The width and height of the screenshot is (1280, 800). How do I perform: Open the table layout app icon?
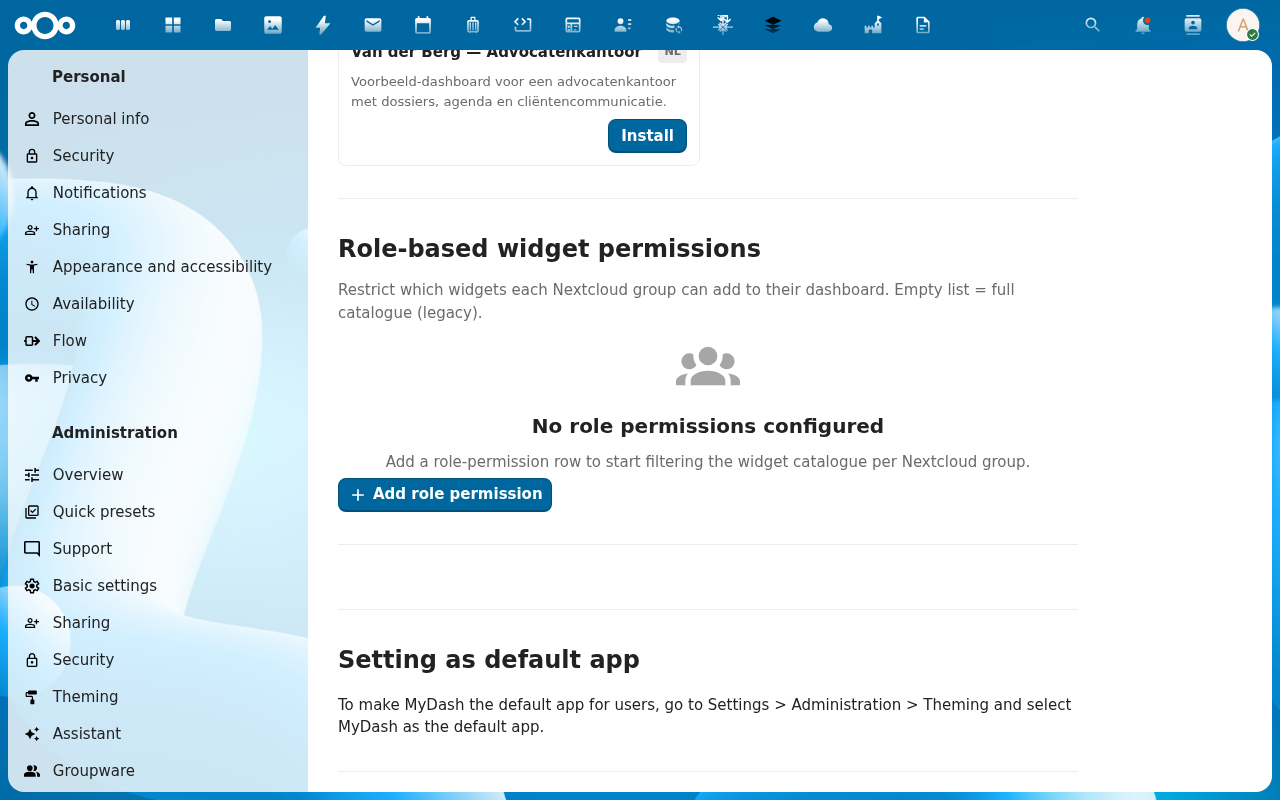573,25
